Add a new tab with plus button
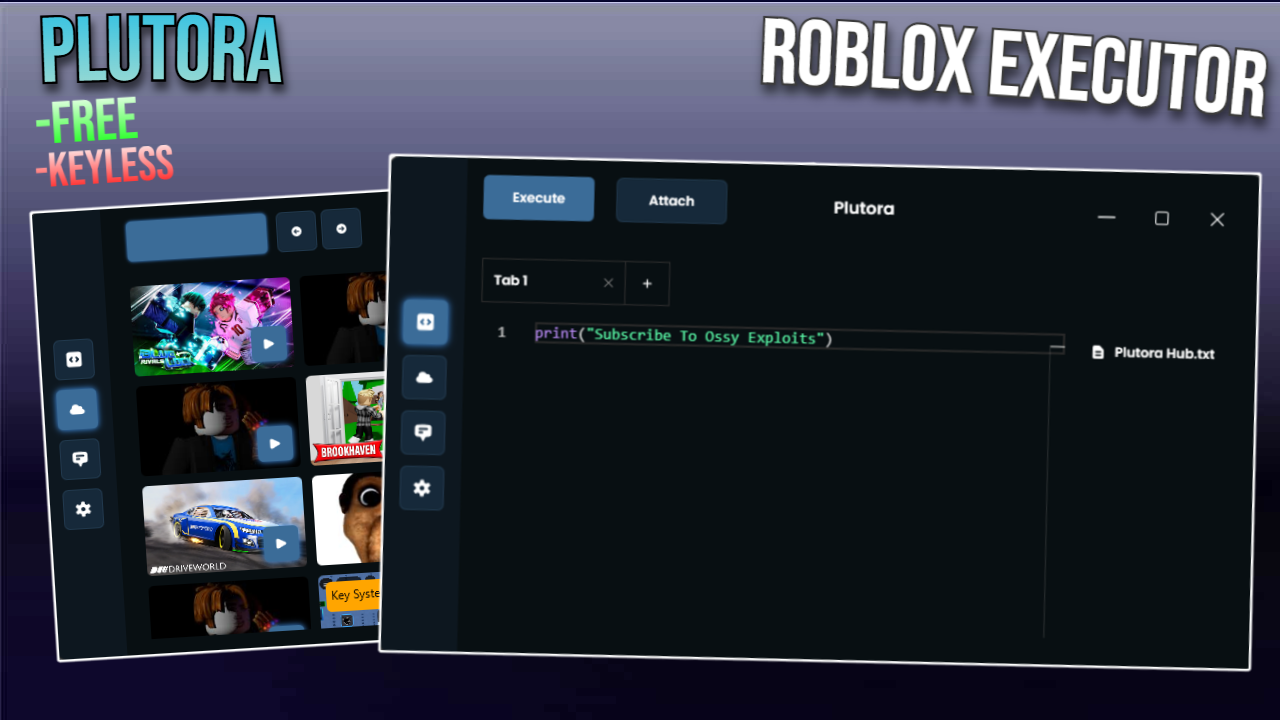The width and height of the screenshot is (1280, 720). (x=647, y=284)
